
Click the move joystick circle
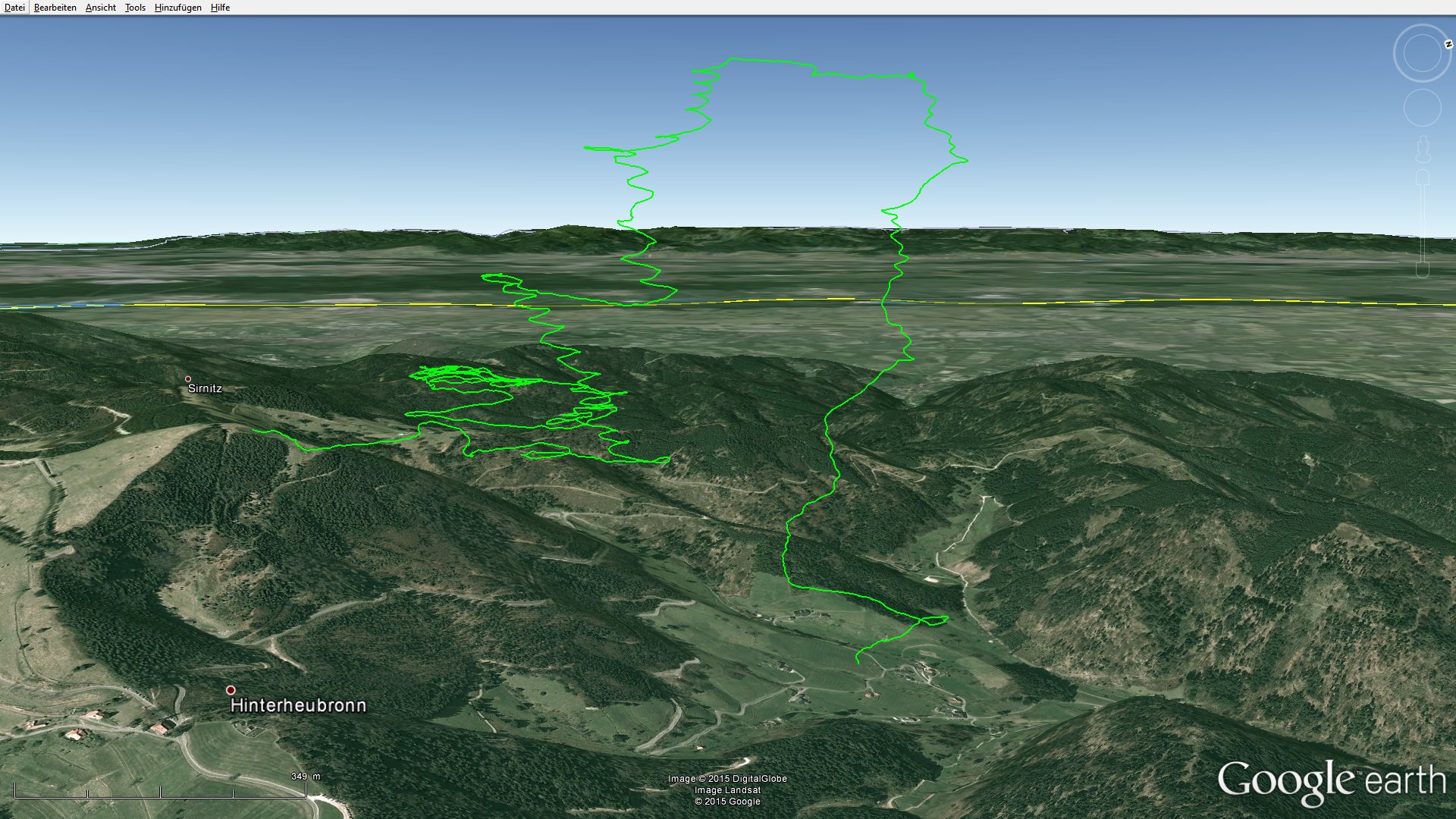click(1422, 108)
